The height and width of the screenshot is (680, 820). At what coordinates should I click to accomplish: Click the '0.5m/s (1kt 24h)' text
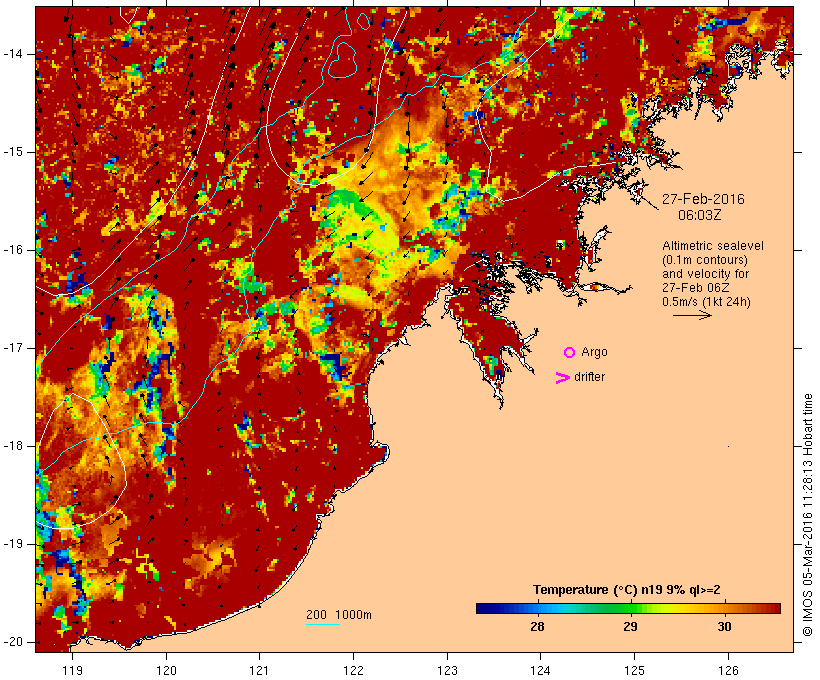point(706,302)
